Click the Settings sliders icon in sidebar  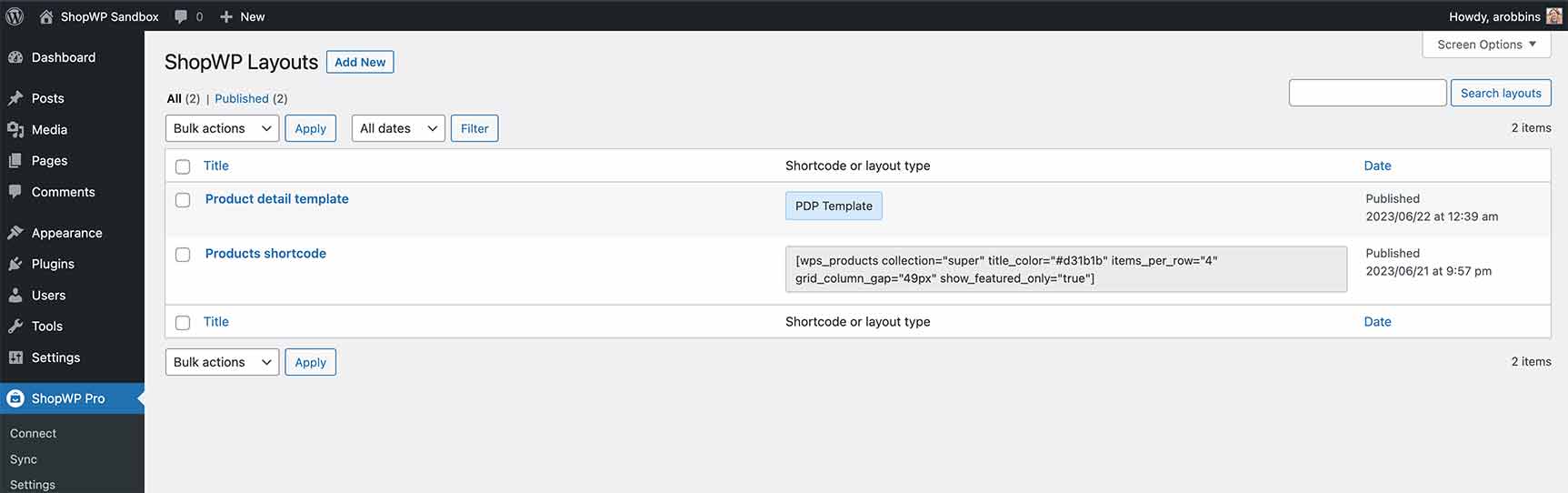click(15, 357)
